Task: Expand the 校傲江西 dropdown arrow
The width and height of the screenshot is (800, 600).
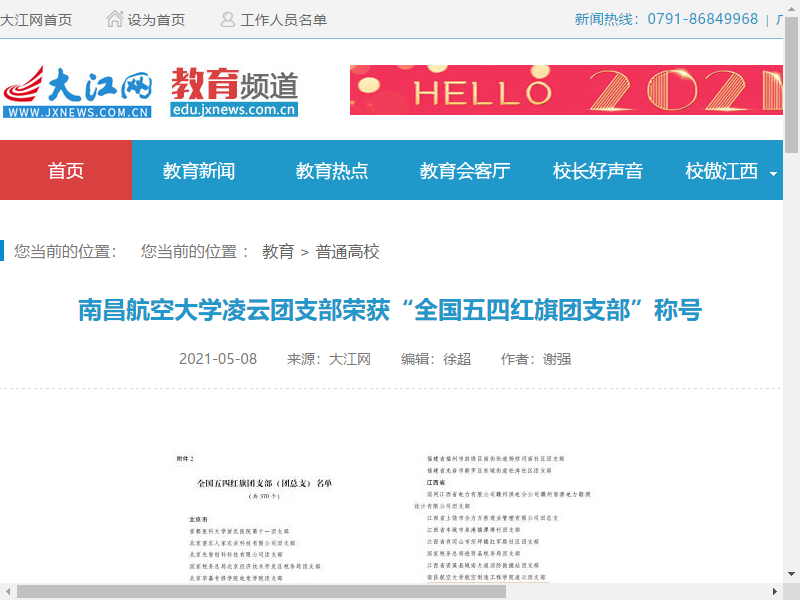Action: (771, 172)
